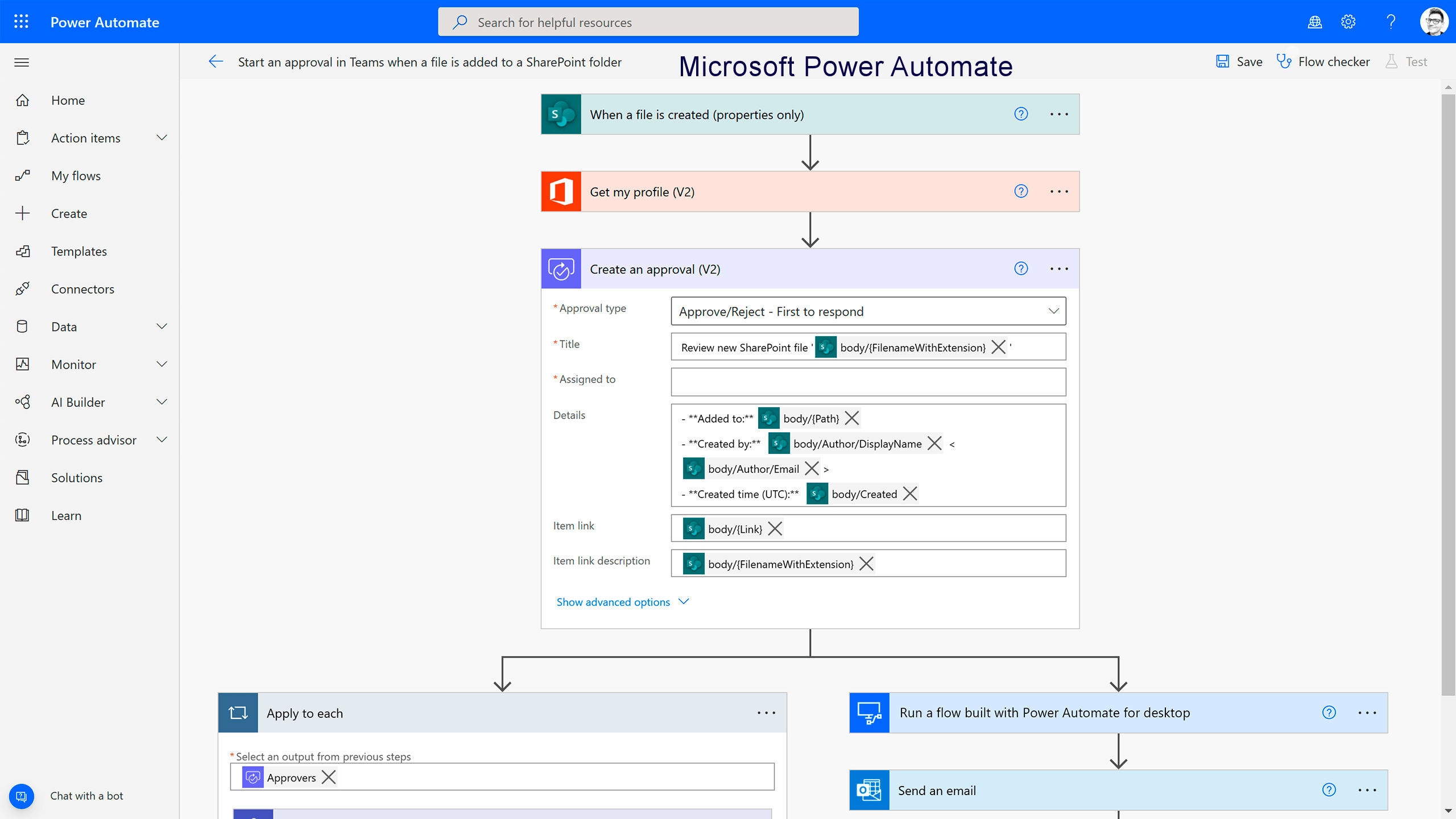Click the Outlook 'Send an email' icon
Screen dimensions: 1456x819
click(869, 790)
